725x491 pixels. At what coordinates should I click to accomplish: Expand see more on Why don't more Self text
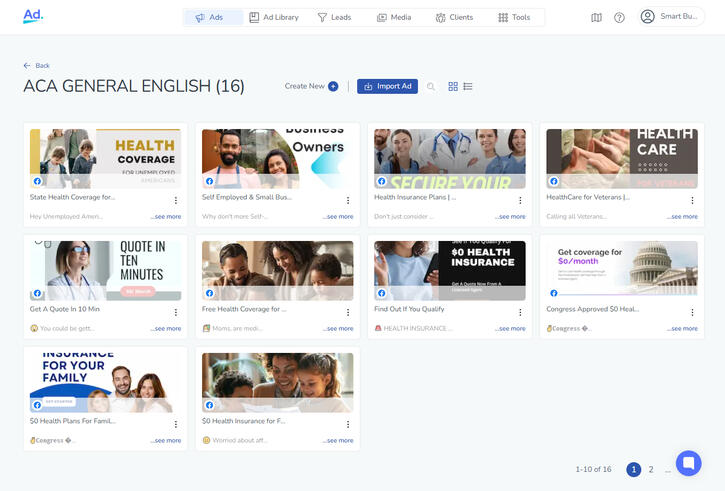[338, 216]
